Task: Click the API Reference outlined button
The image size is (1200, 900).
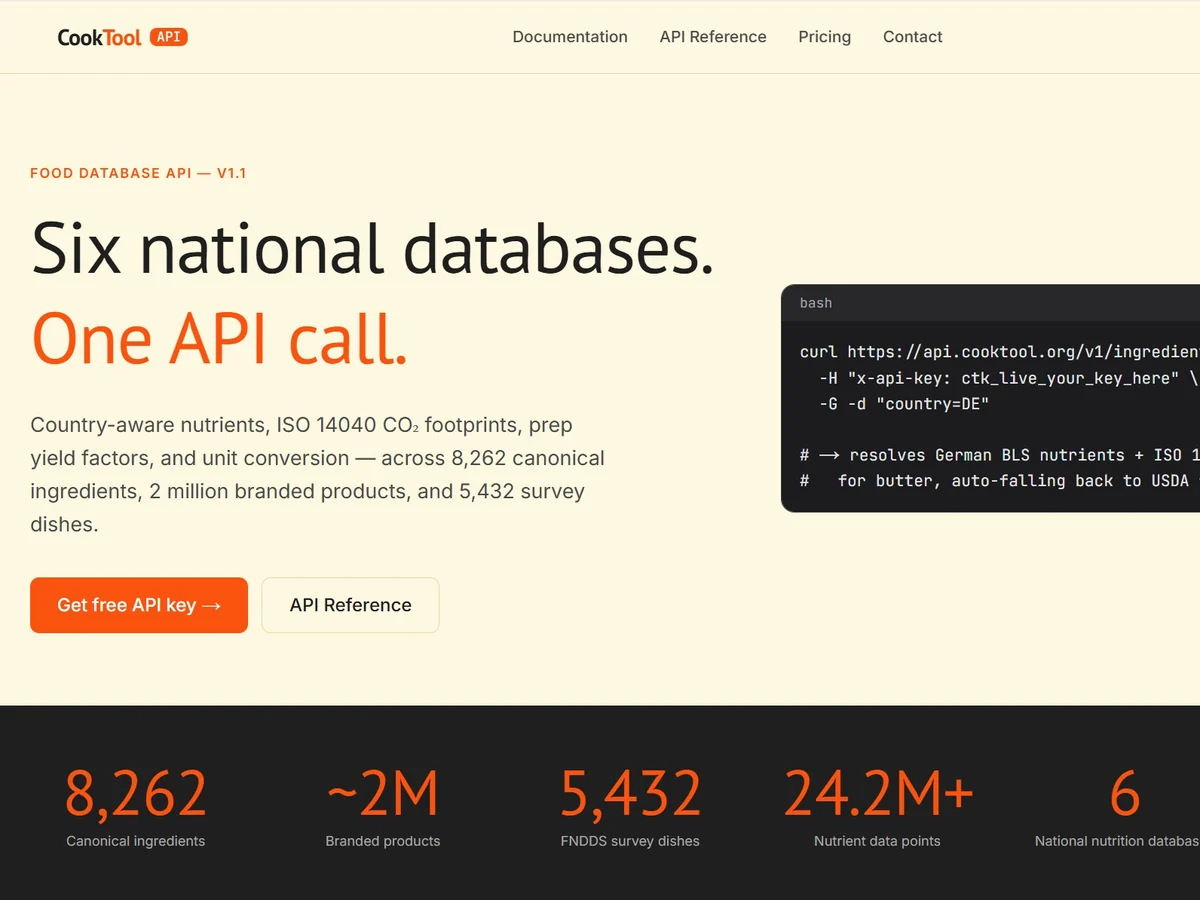Action: click(x=351, y=605)
